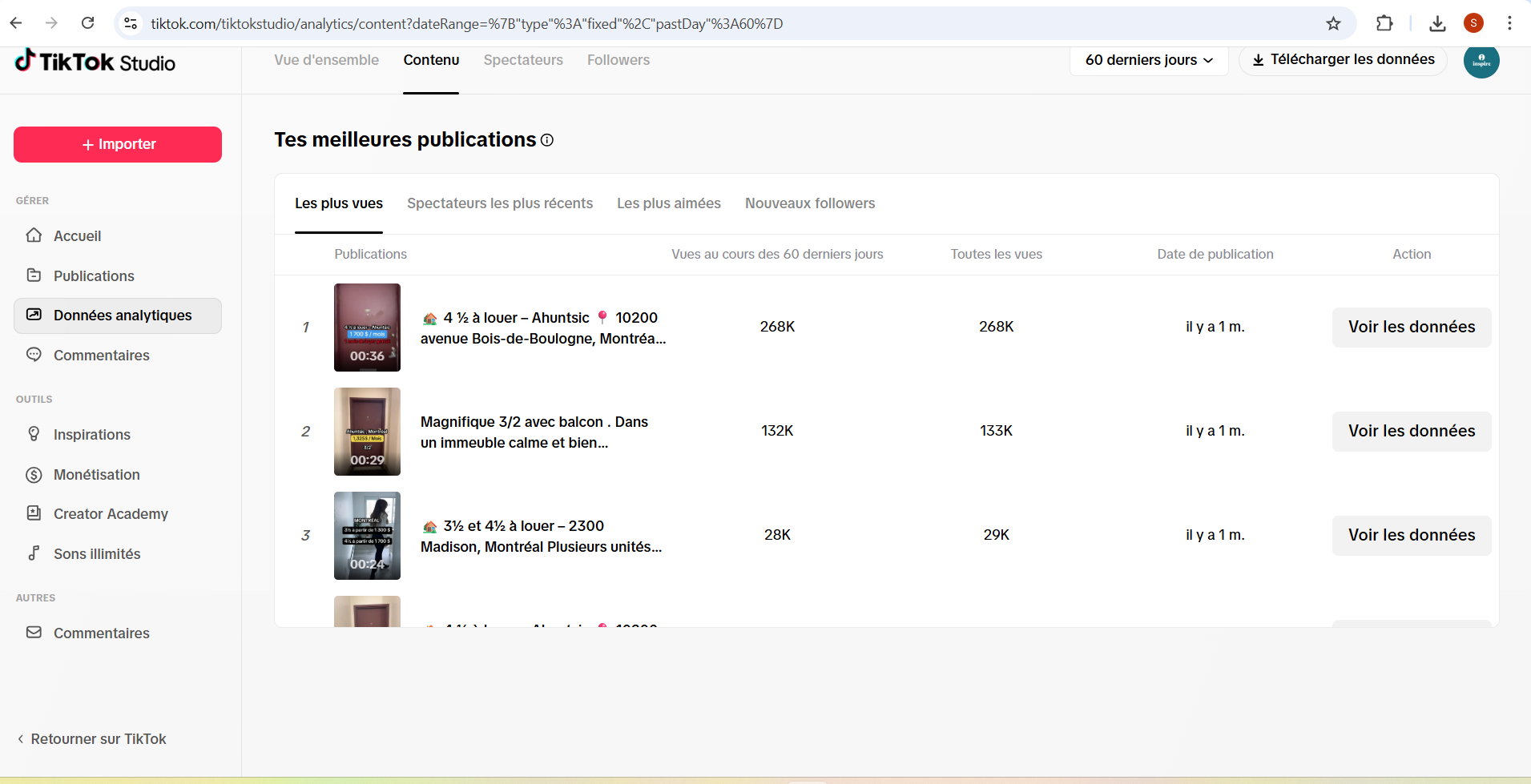Screen dimensions: 1531x784
Task: Open the Nouveaux followers tab
Action: 809,203
